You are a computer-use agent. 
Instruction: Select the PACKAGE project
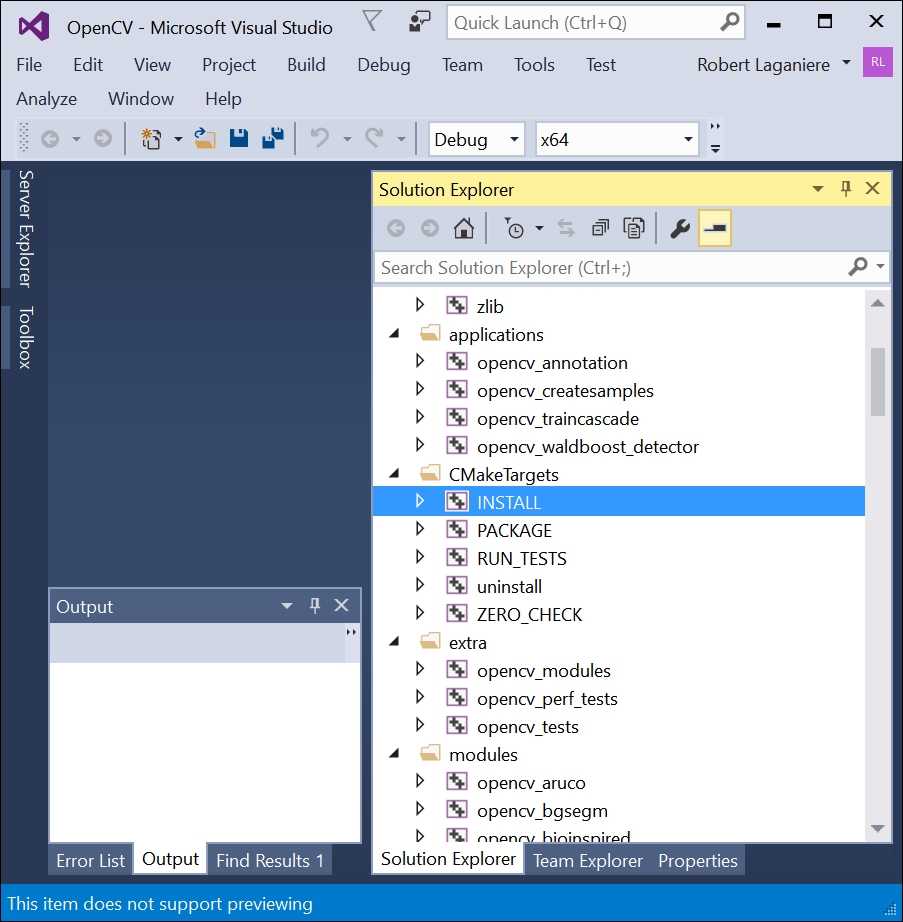[514, 530]
